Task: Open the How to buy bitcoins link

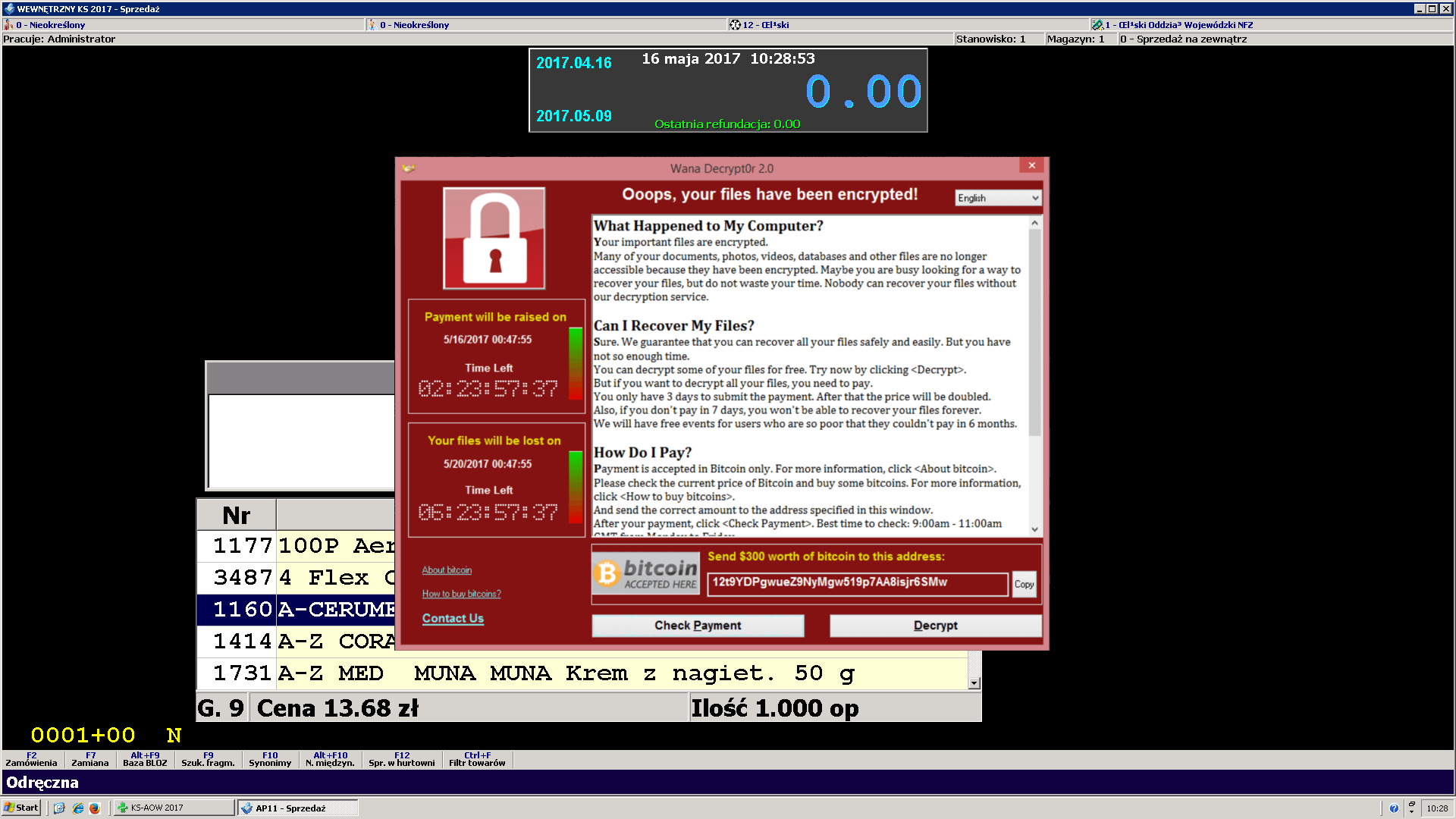Action: point(461,594)
